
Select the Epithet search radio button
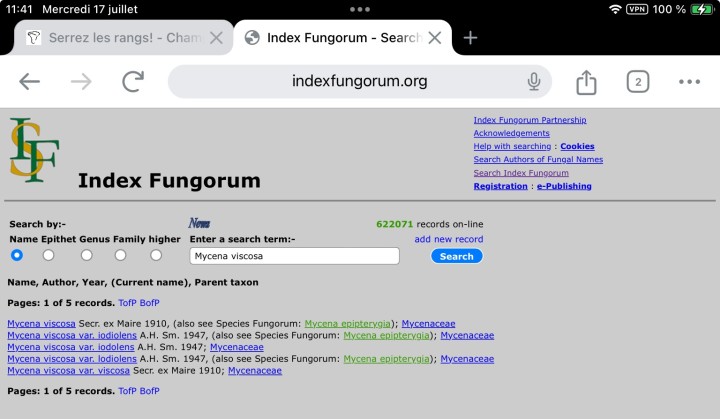(48, 255)
